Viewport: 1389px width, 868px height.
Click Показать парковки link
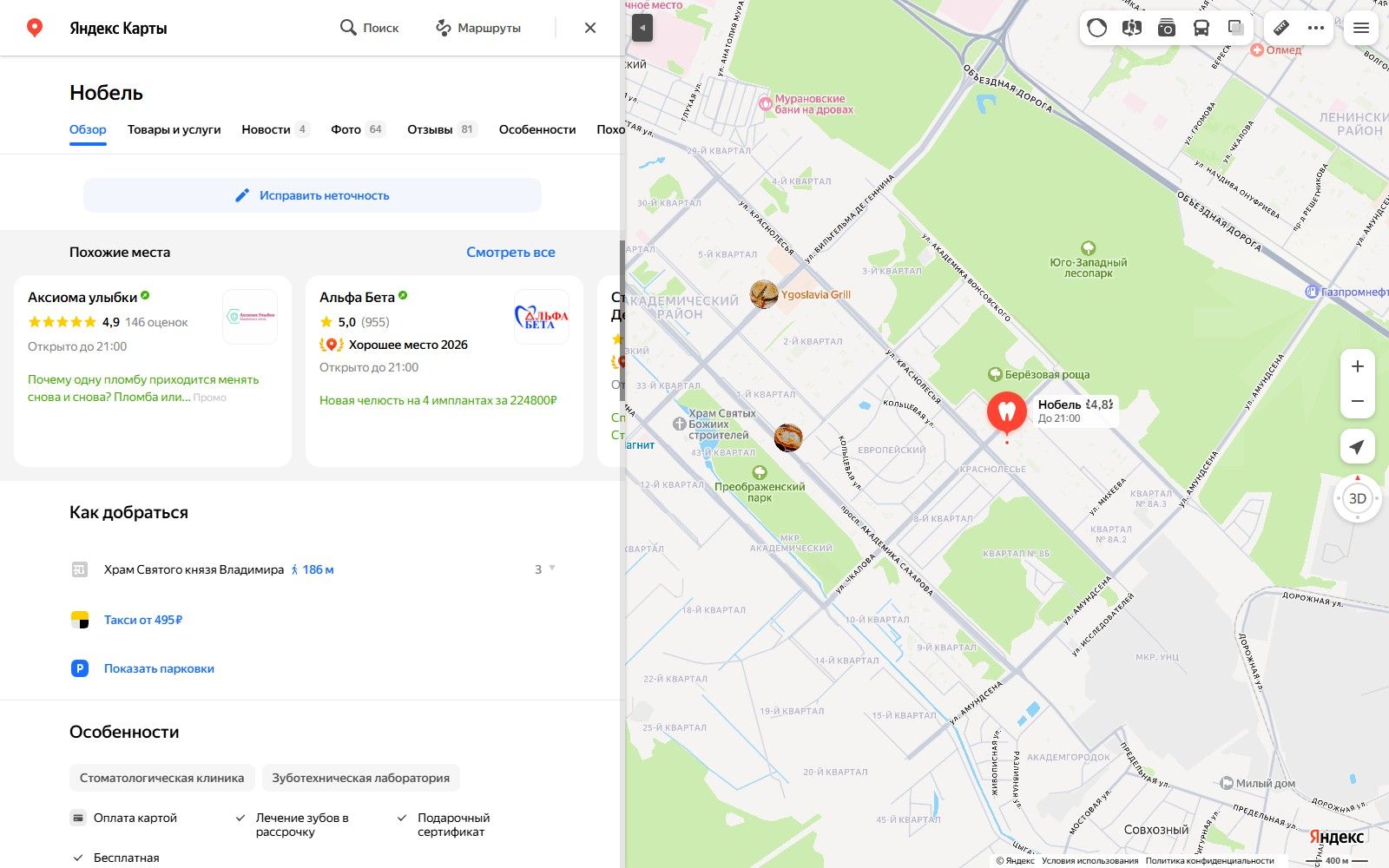point(159,668)
